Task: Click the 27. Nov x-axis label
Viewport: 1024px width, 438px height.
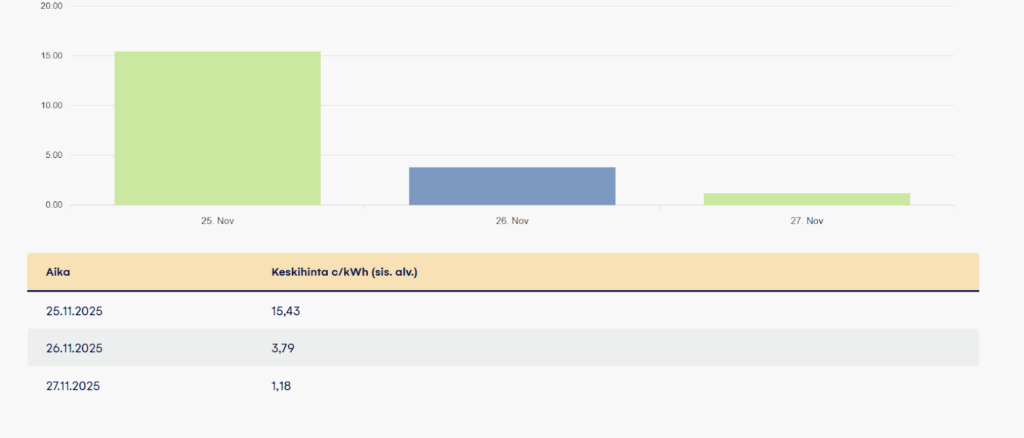Action: tap(806, 220)
